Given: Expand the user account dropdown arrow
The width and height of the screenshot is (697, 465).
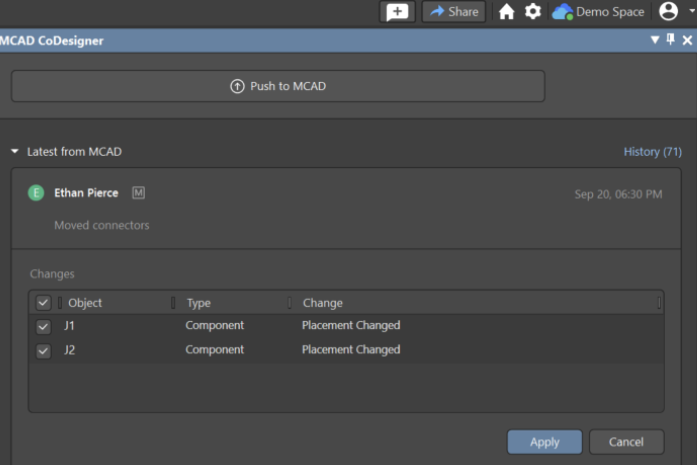Looking at the screenshot, I should 690,12.
